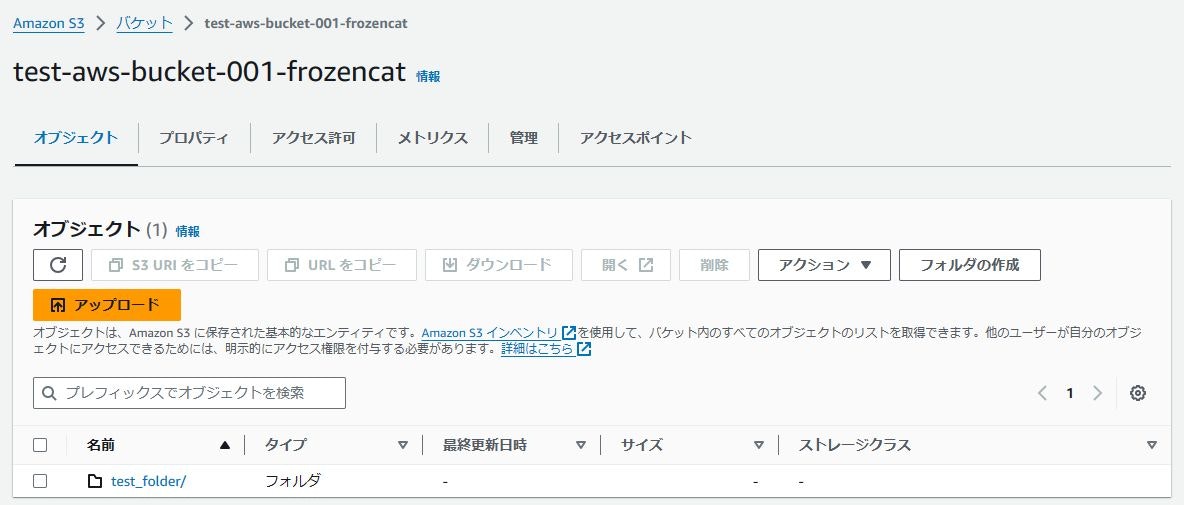The width and height of the screenshot is (1184, 505).
Task: Switch to the プロパティ tab
Action: tap(193, 138)
